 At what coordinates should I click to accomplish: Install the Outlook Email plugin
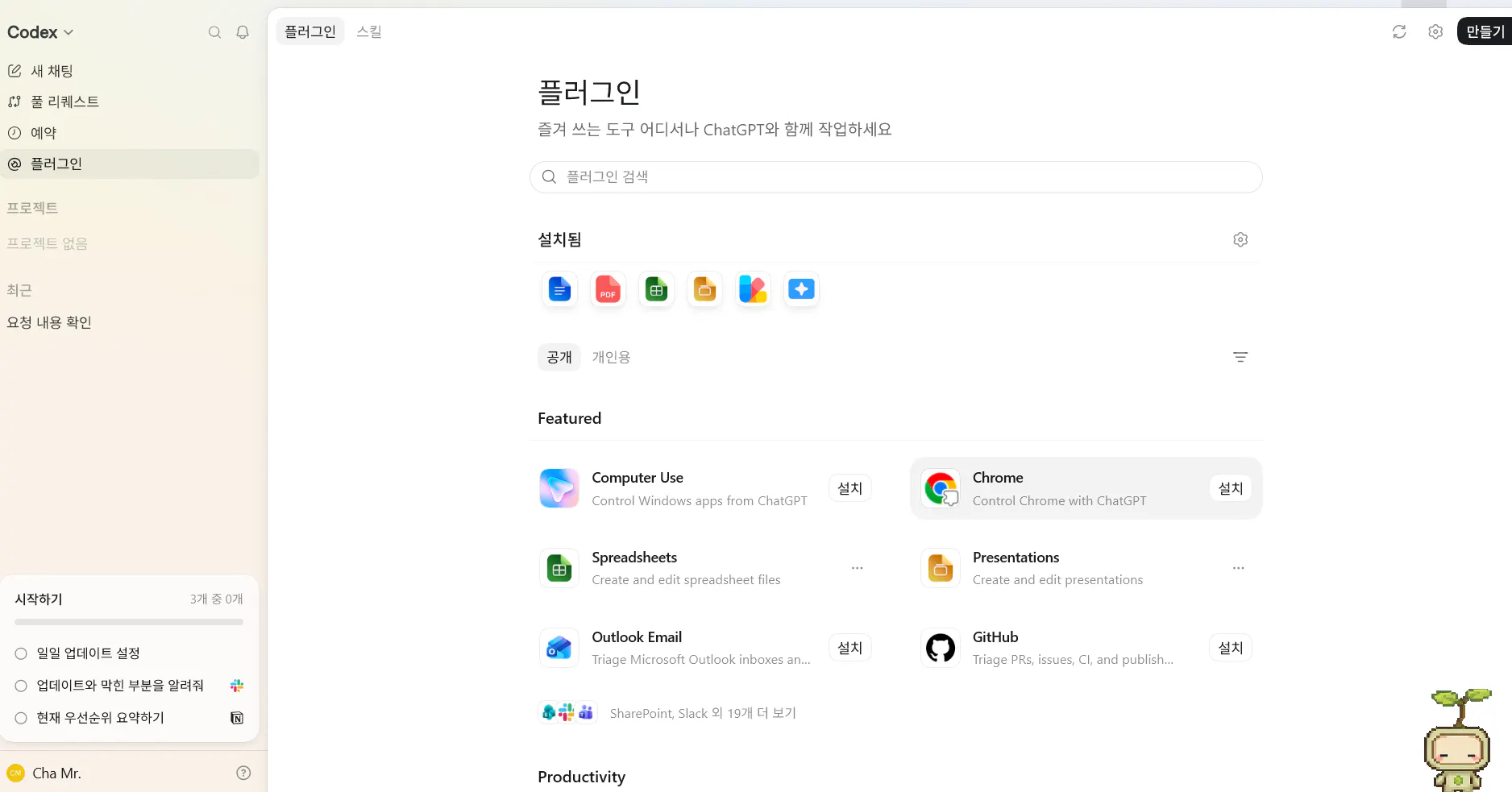[850, 648]
